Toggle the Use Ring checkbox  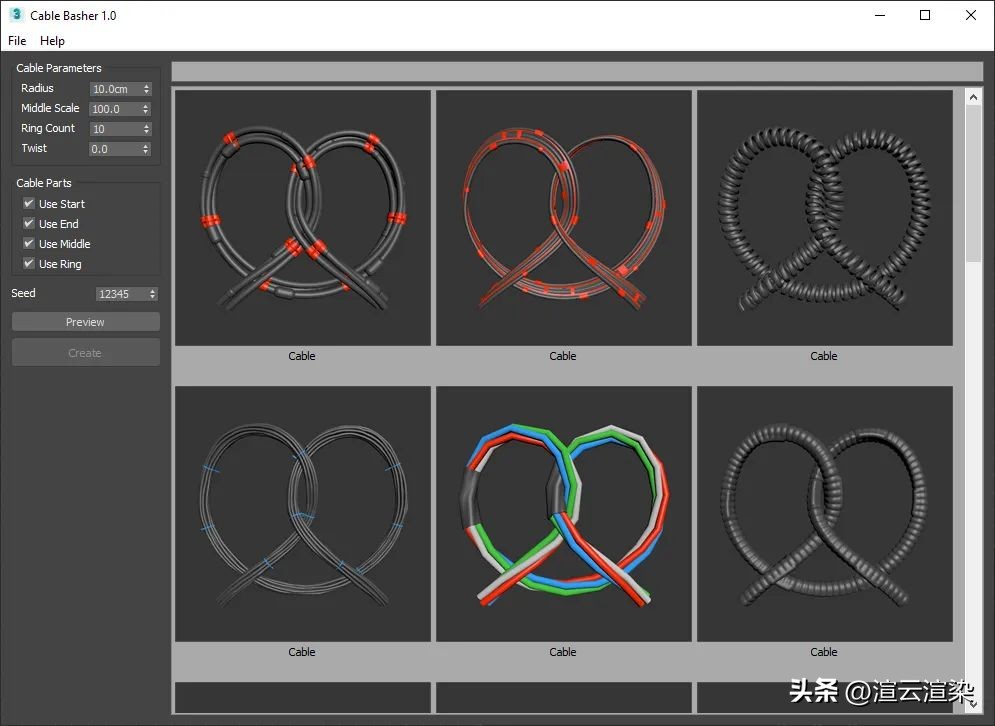29,264
